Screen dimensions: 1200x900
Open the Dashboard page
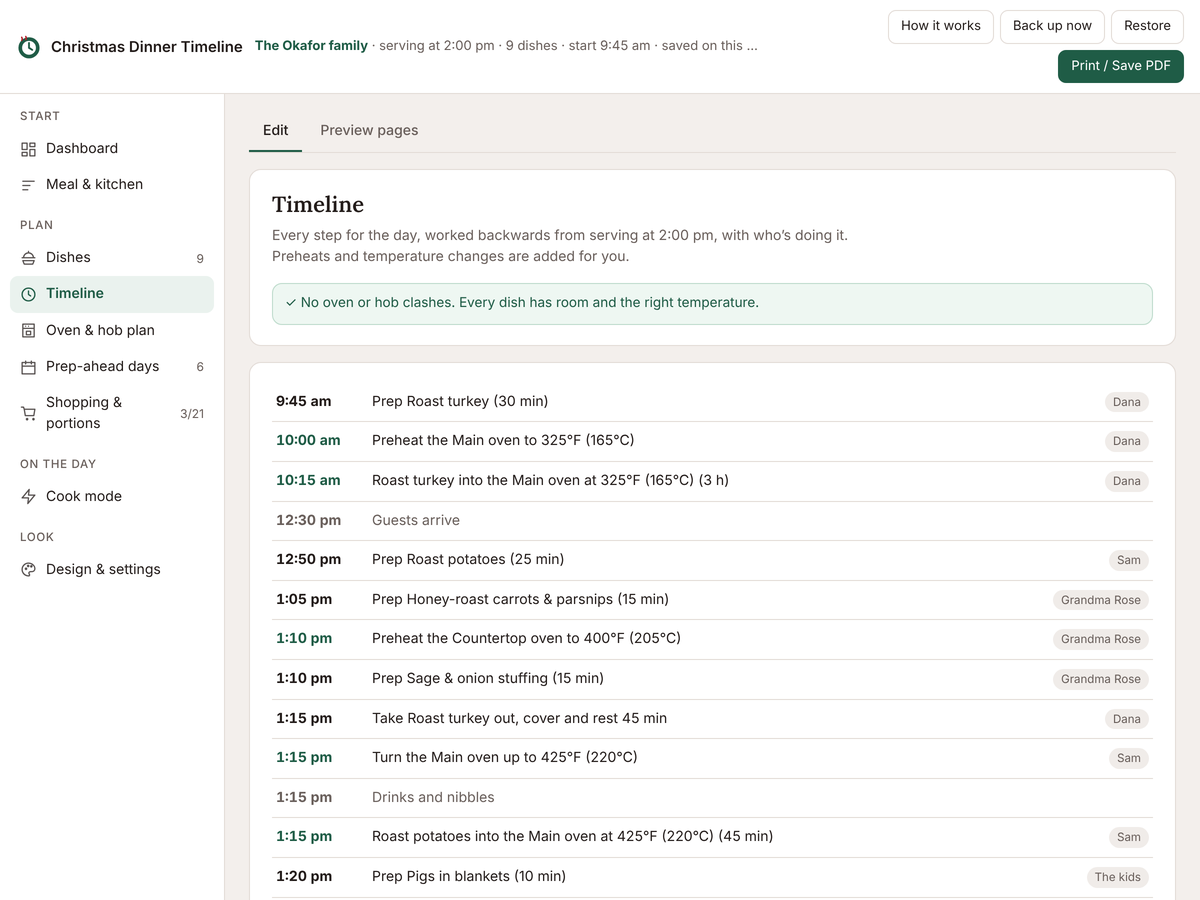112,148
